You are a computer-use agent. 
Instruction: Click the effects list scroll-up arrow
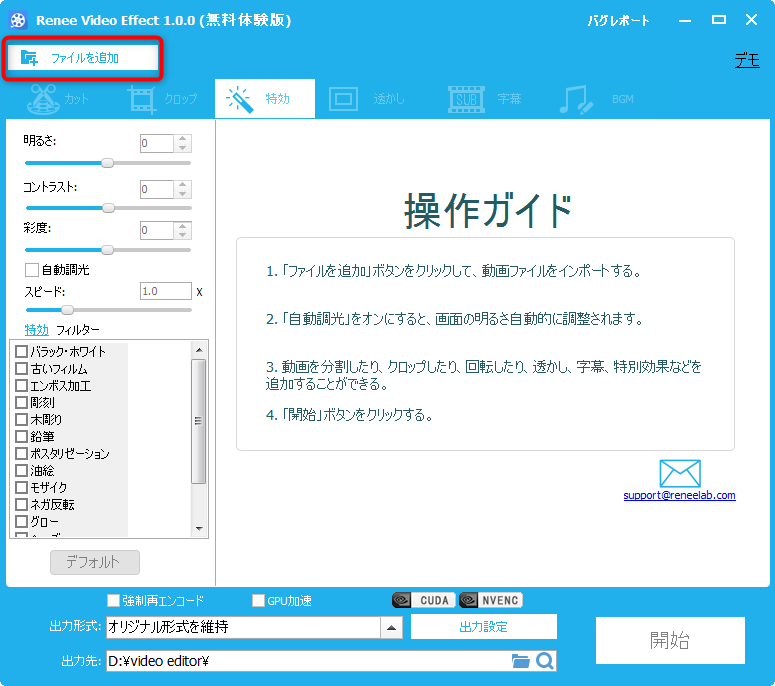point(199,350)
